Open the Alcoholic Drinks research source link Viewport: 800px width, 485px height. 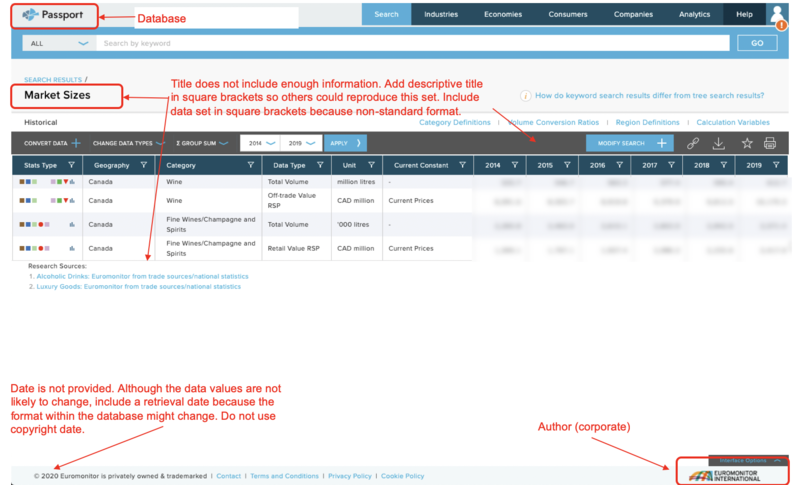coord(142,276)
